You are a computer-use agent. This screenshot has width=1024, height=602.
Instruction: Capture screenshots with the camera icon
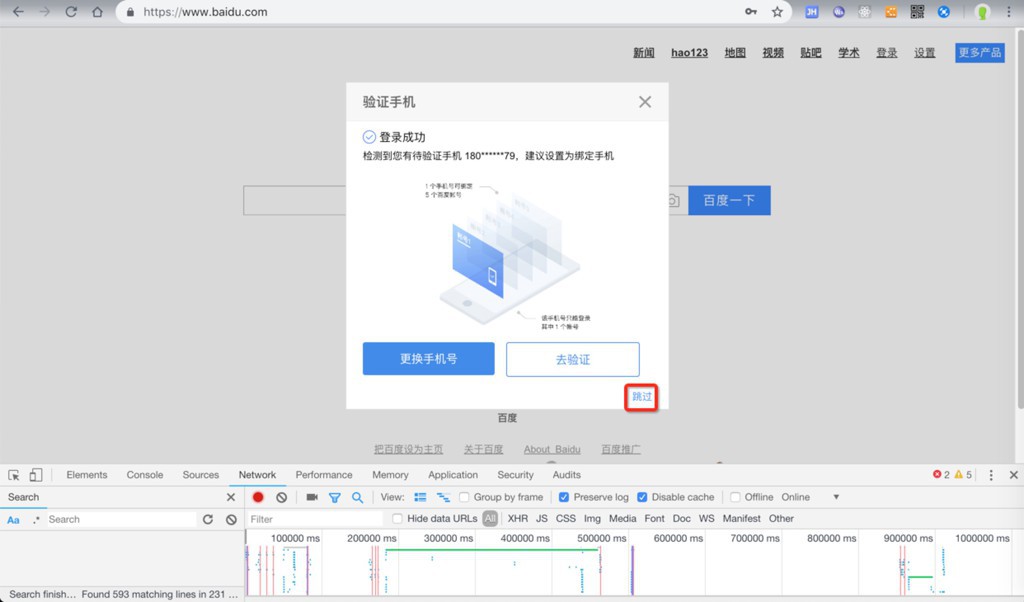click(x=312, y=497)
